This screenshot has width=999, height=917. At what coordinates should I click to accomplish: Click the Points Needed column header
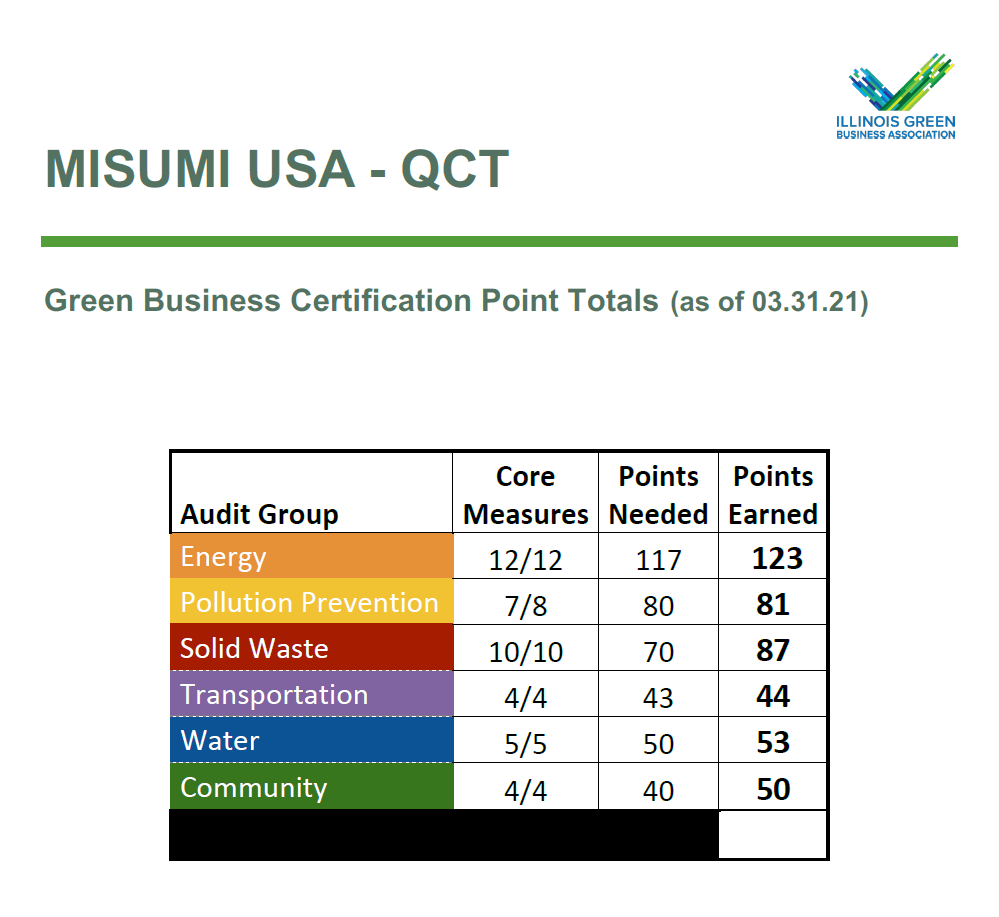point(658,493)
